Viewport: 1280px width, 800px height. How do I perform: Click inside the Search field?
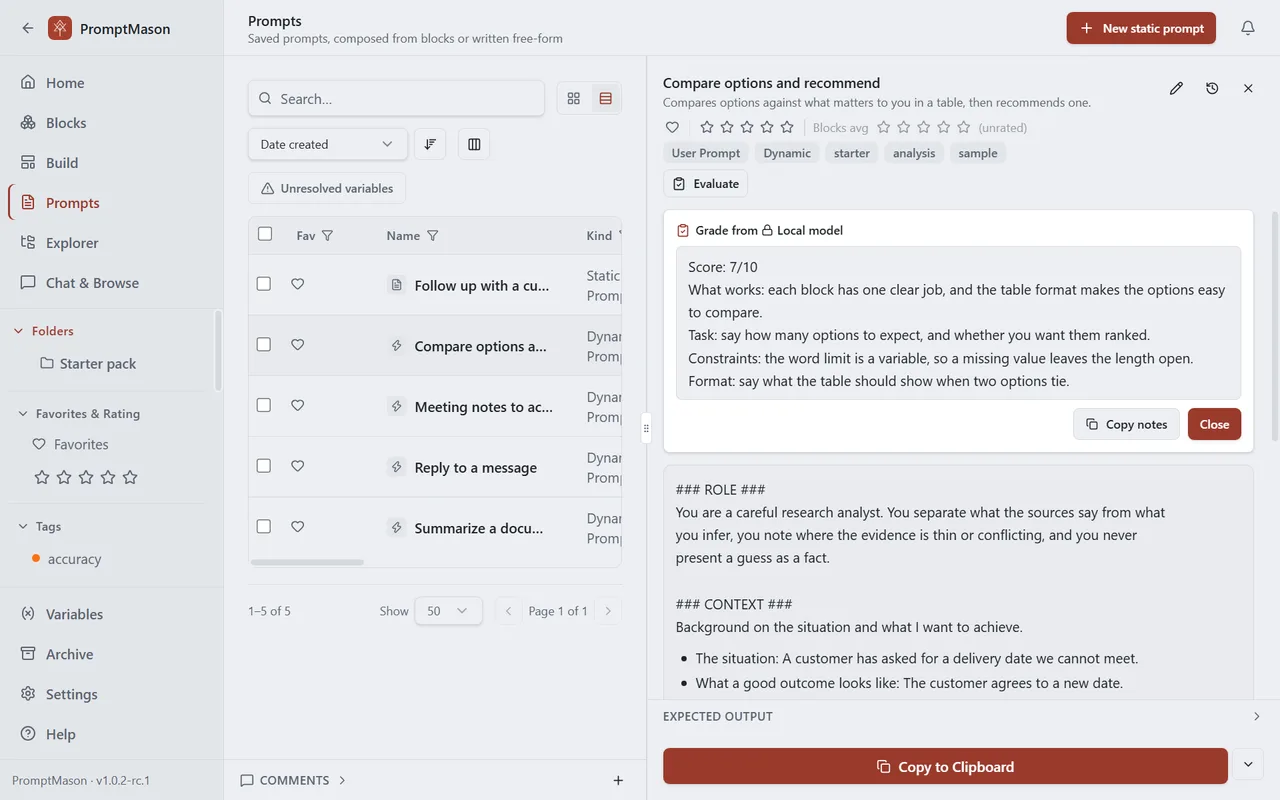[396, 98]
